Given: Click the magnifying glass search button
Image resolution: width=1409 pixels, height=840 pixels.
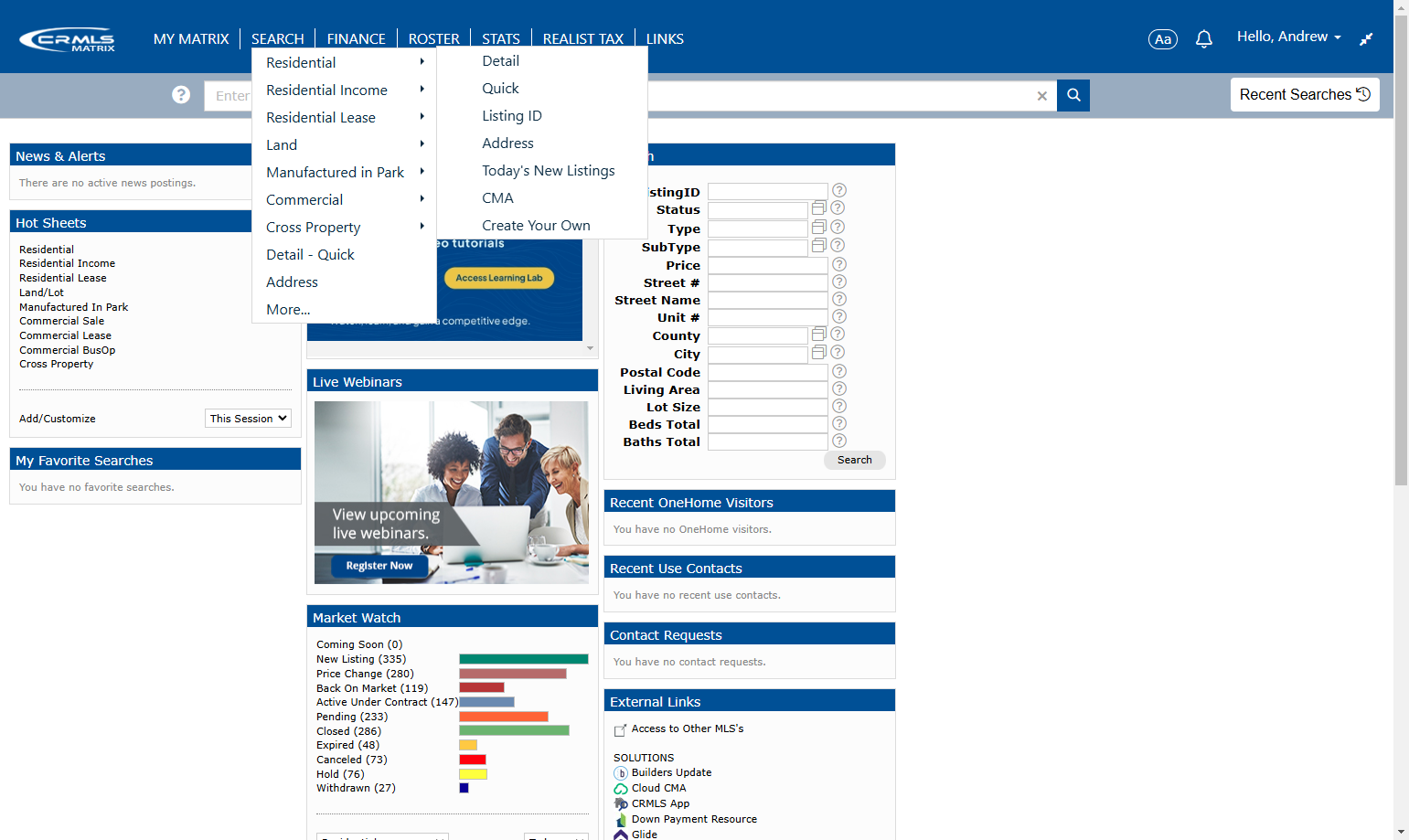Looking at the screenshot, I should 1073,95.
